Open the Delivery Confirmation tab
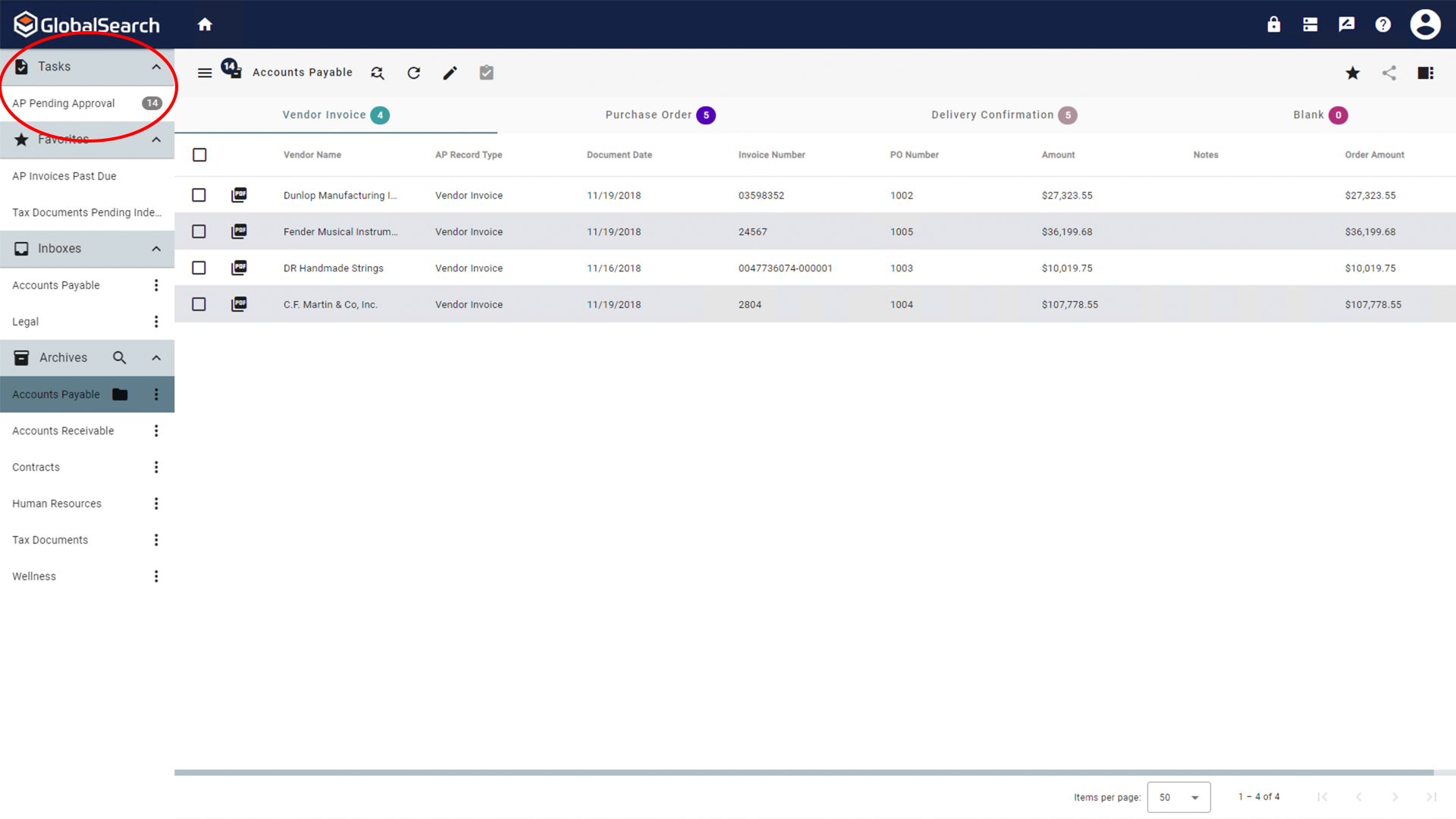This screenshot has height=819, width=1456. (x=992, y=115)
